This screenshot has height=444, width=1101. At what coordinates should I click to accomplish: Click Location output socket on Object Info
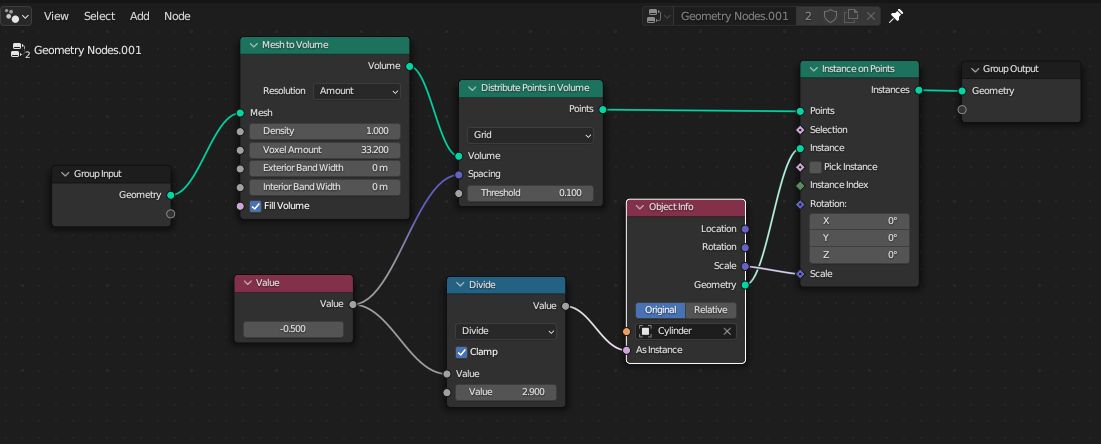coord(745,229)
